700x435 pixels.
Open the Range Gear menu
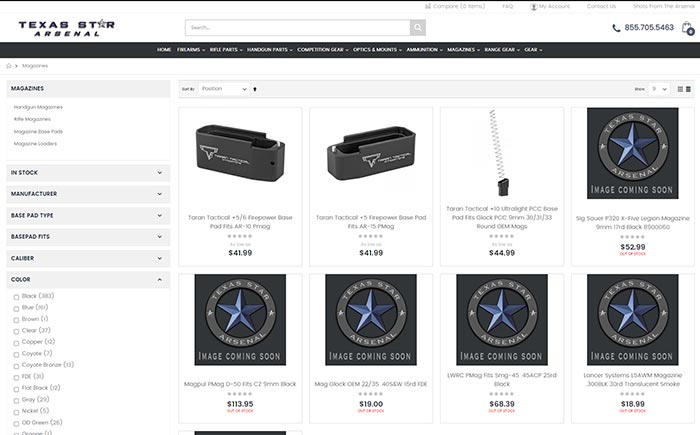502,50
